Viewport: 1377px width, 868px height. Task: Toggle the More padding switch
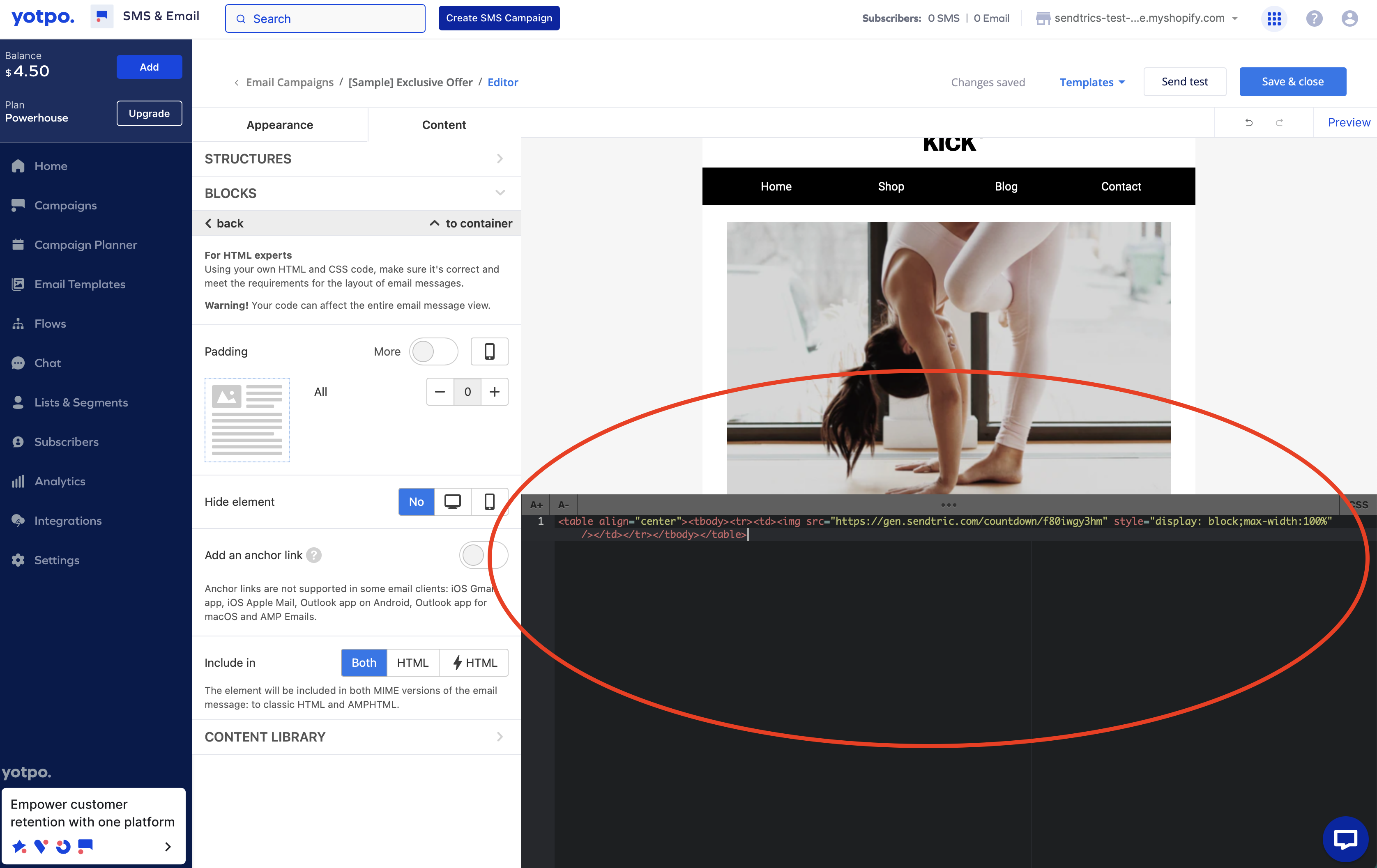click(x=433, y=351)
